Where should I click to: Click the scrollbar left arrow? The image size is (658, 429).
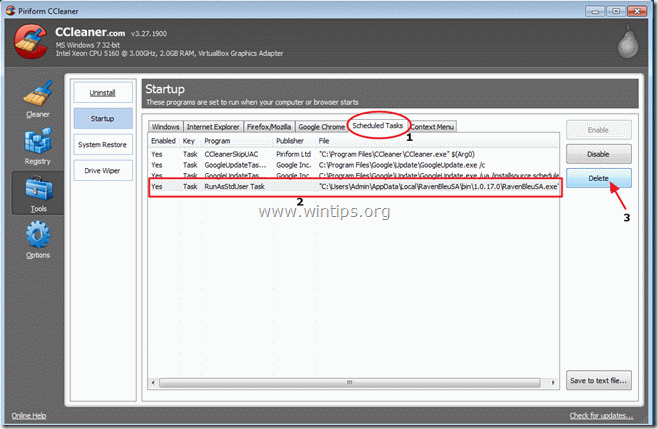coord(153,383)
